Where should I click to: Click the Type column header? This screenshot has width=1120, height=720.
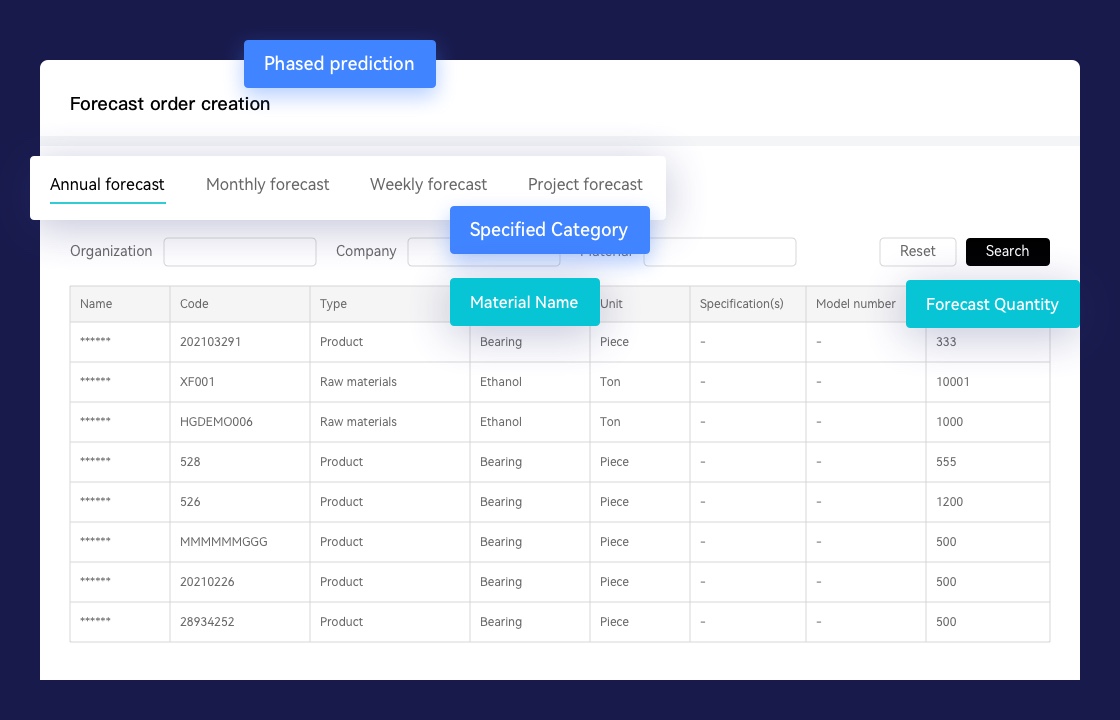coord(333,304)
